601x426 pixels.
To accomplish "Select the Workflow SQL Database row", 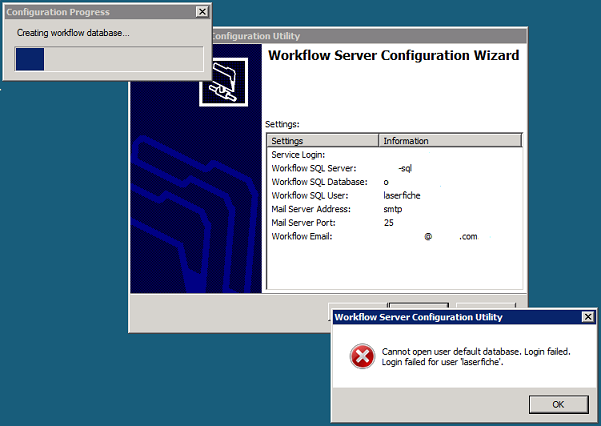I will (394, 182).
